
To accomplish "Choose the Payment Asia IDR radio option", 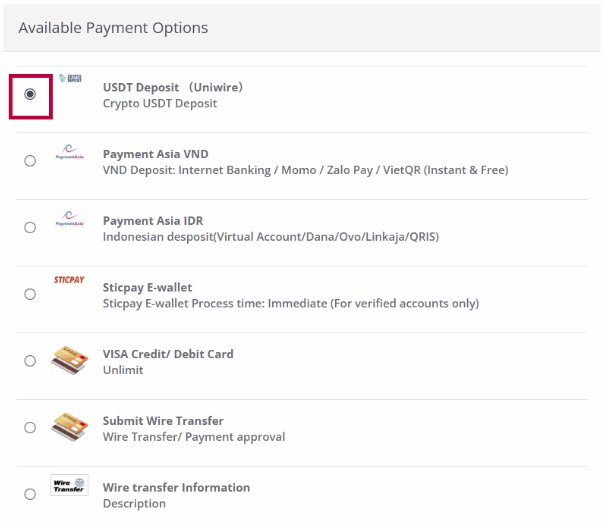I will pyautogui.click(x=30, y=227).
